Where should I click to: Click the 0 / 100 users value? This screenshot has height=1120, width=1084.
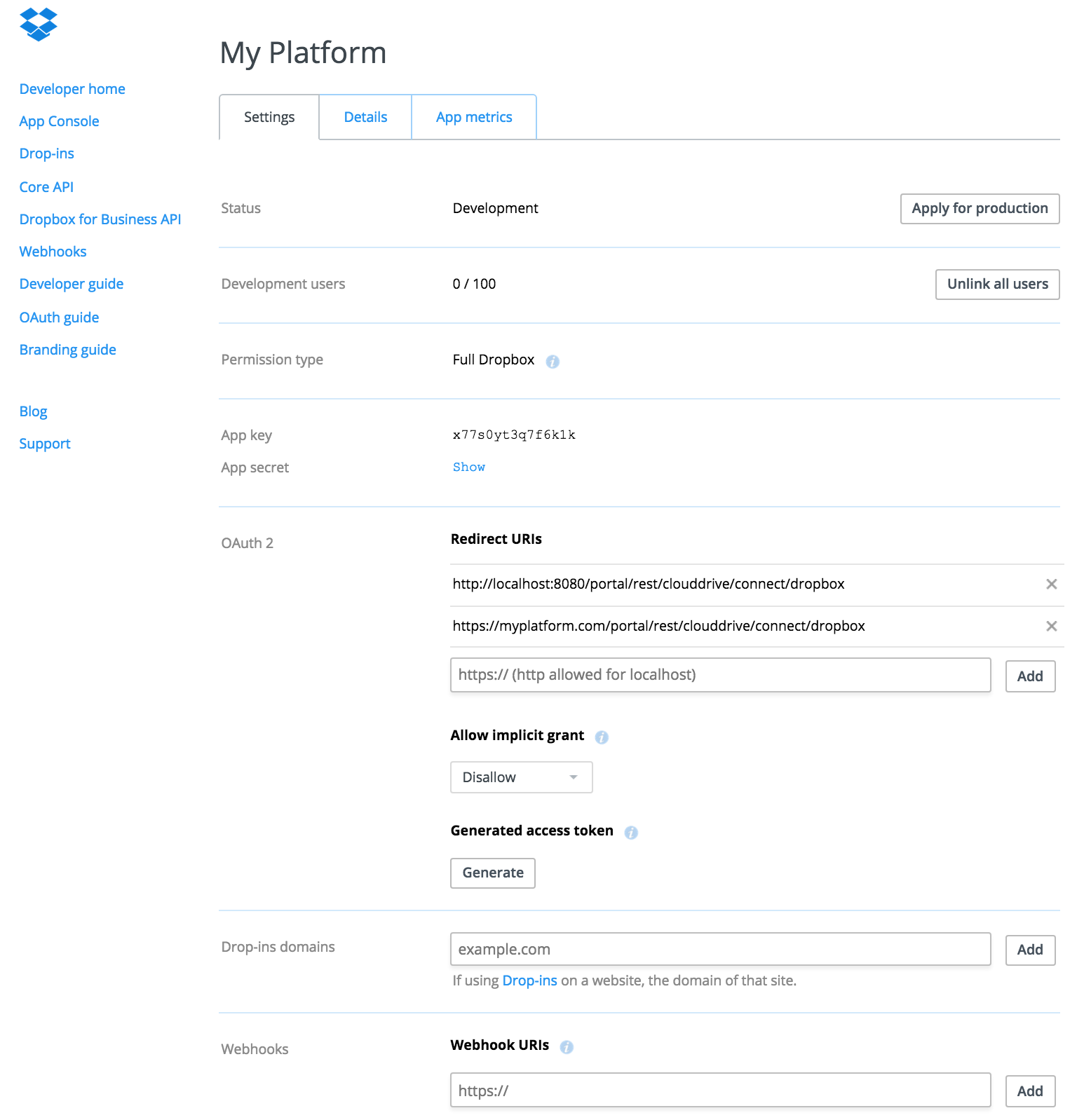pos(474,284)
